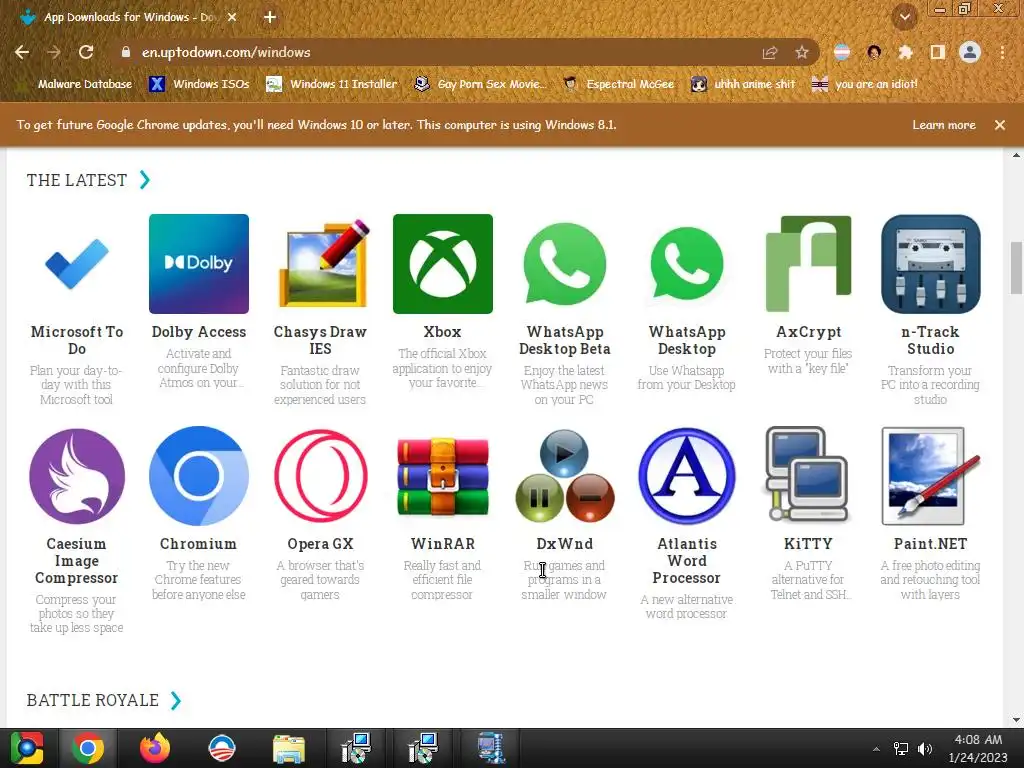Launch Firefox from the taskbar
Screen dimensions: 1024x768
pos(155,748)
